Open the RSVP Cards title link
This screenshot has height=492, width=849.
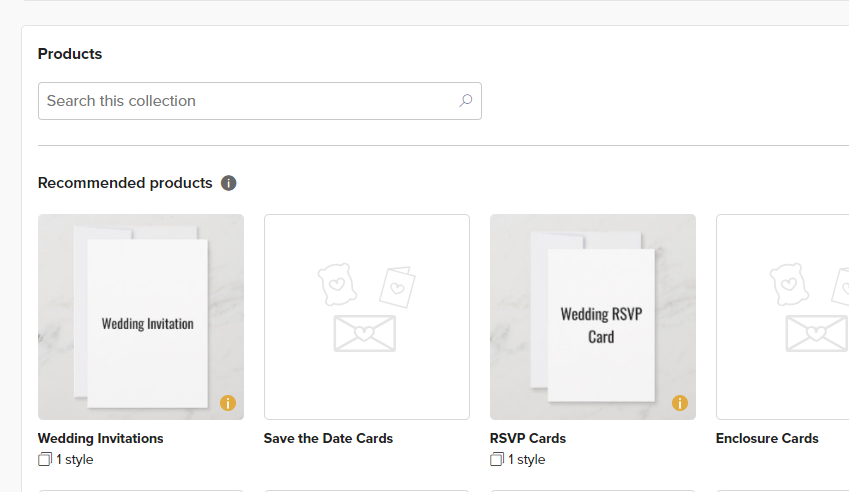[528, 438]
